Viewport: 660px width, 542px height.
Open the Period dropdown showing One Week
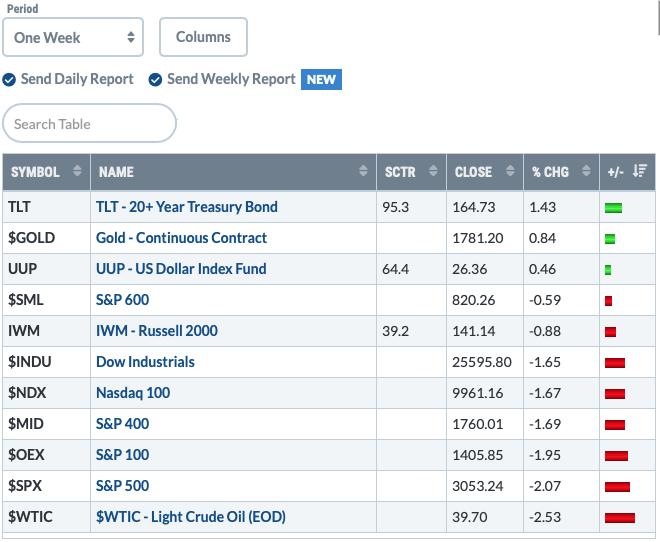pyautogui.click(x=73, y=37)
